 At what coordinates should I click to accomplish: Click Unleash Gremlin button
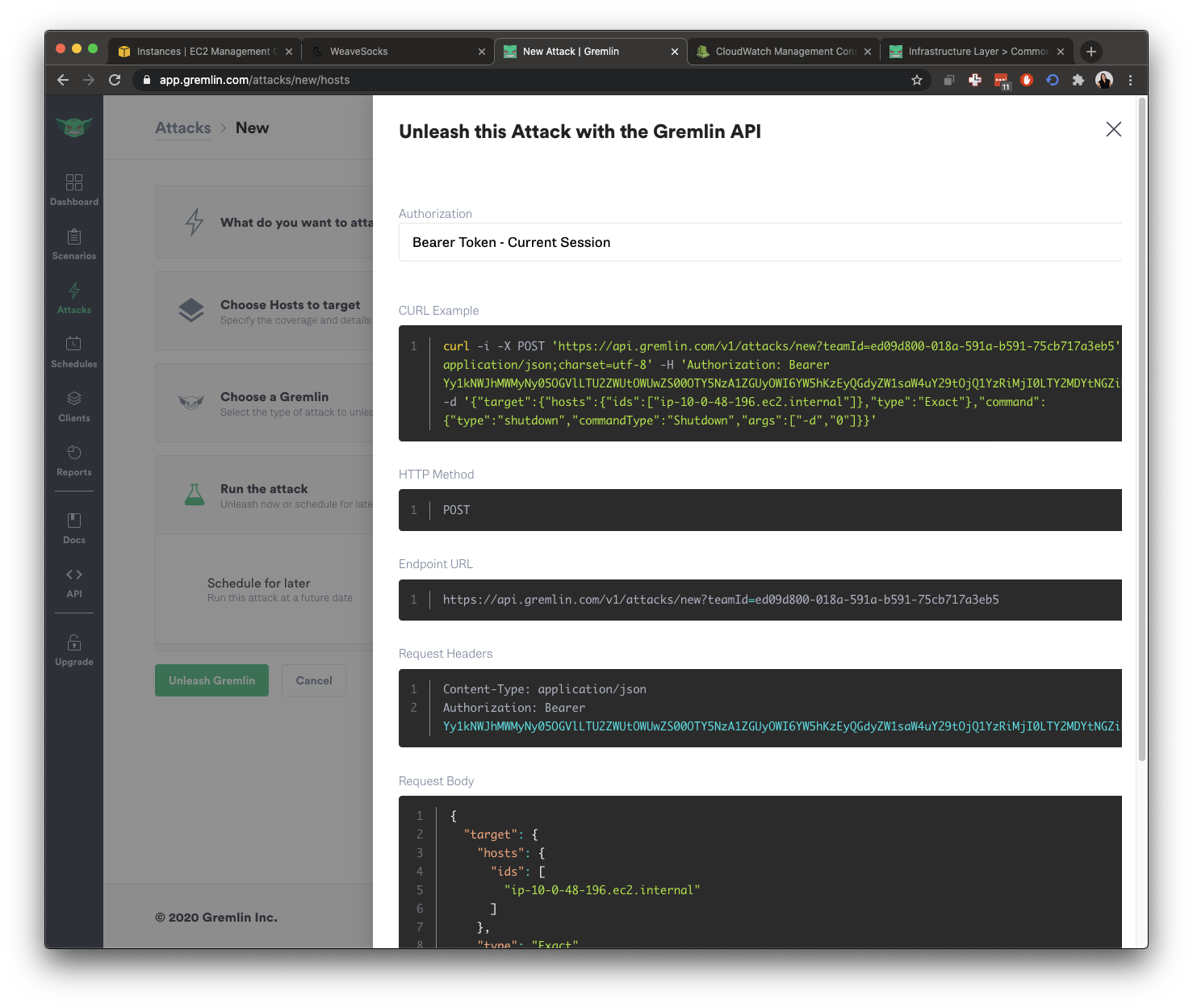[x=211, y=680]
